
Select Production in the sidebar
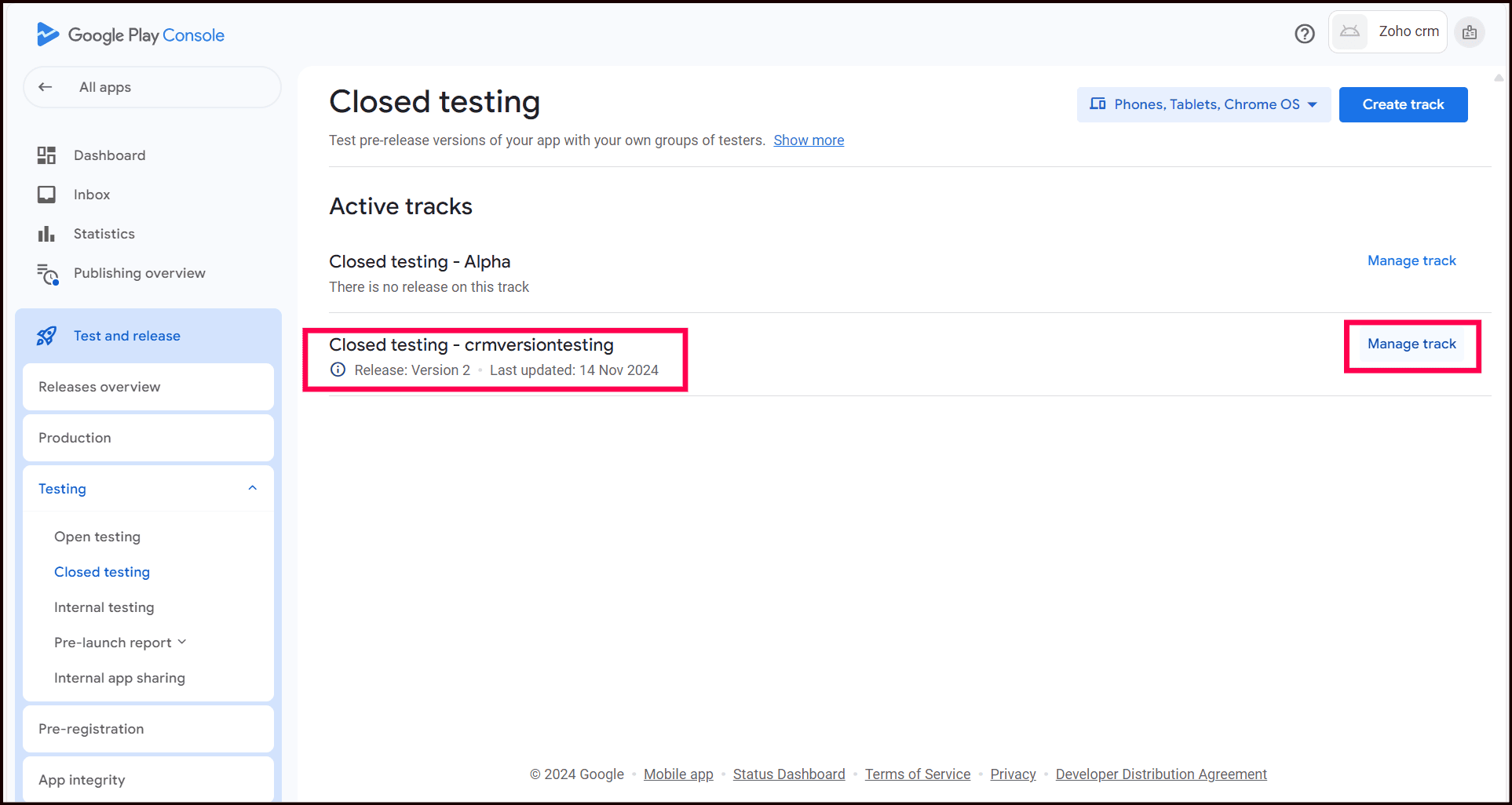pyautogui.click(x=75, y=438)
